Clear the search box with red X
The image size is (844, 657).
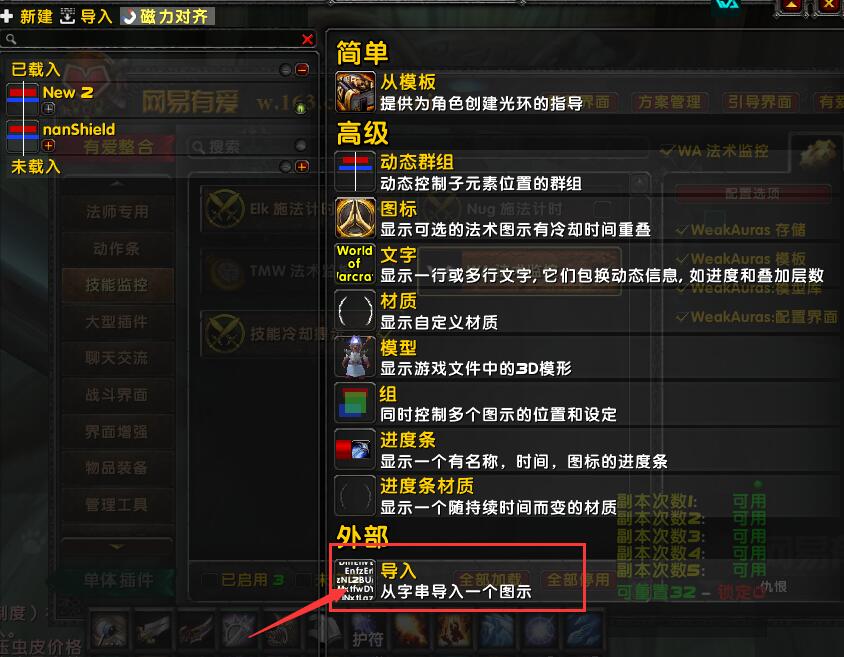307,39
